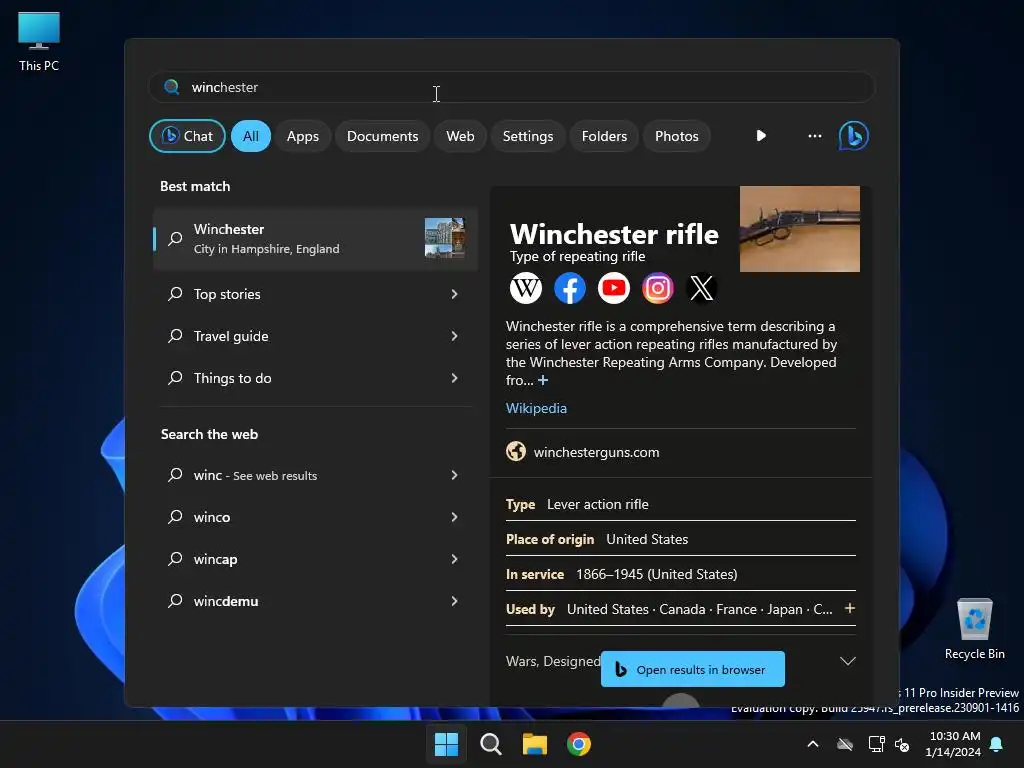Expand the wincdemu suggestion chevron
This screenshot has width=1024, height=768.
pyautogui.click(x=455, y=601)
